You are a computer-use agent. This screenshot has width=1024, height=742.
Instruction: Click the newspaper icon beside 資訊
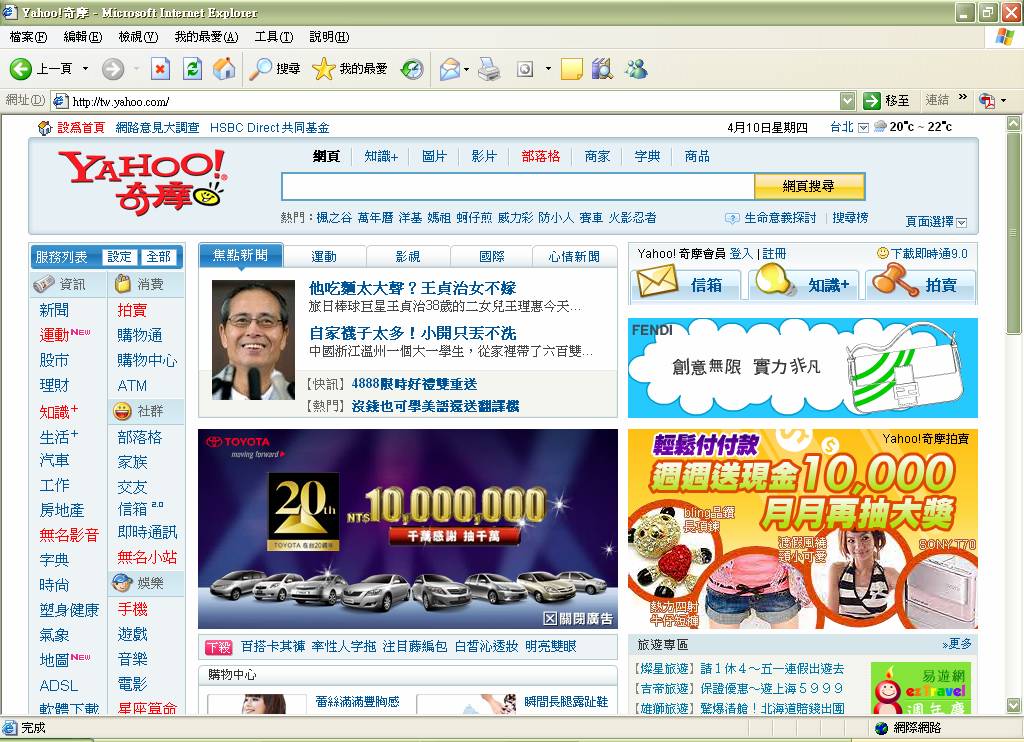click(x=44, y=284)
